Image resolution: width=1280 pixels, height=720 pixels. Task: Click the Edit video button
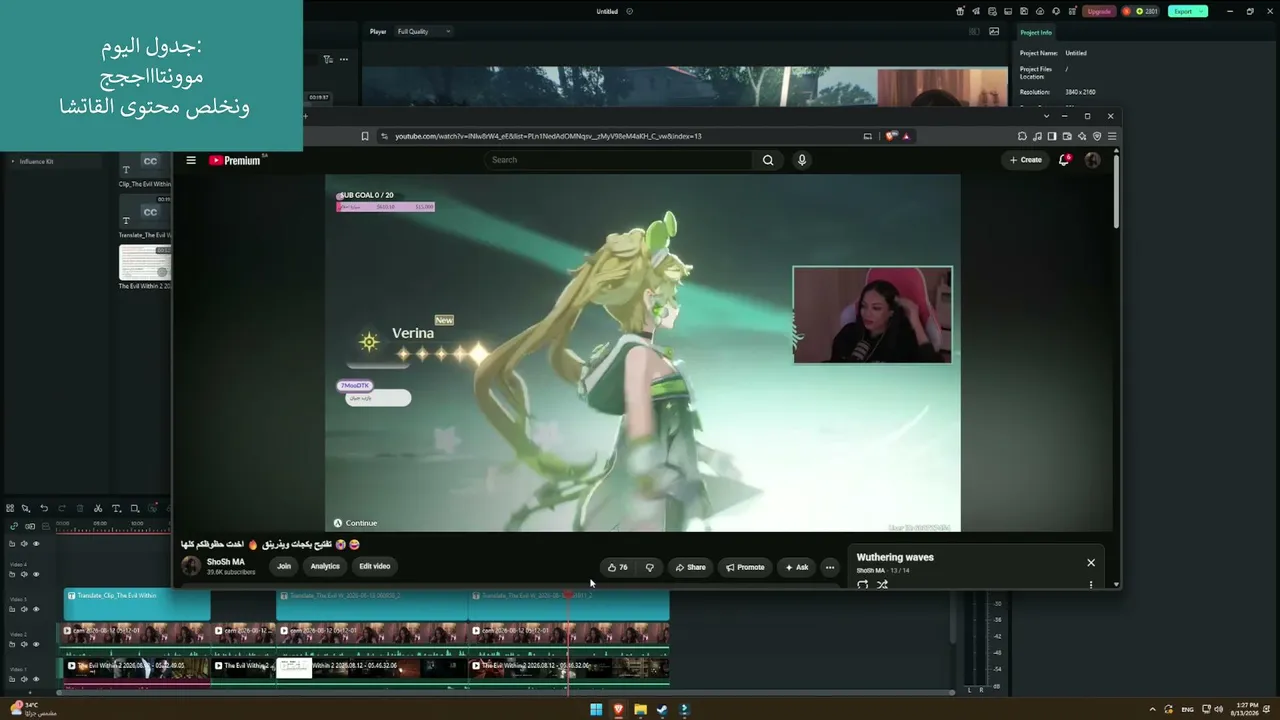[x=374, y=567]
